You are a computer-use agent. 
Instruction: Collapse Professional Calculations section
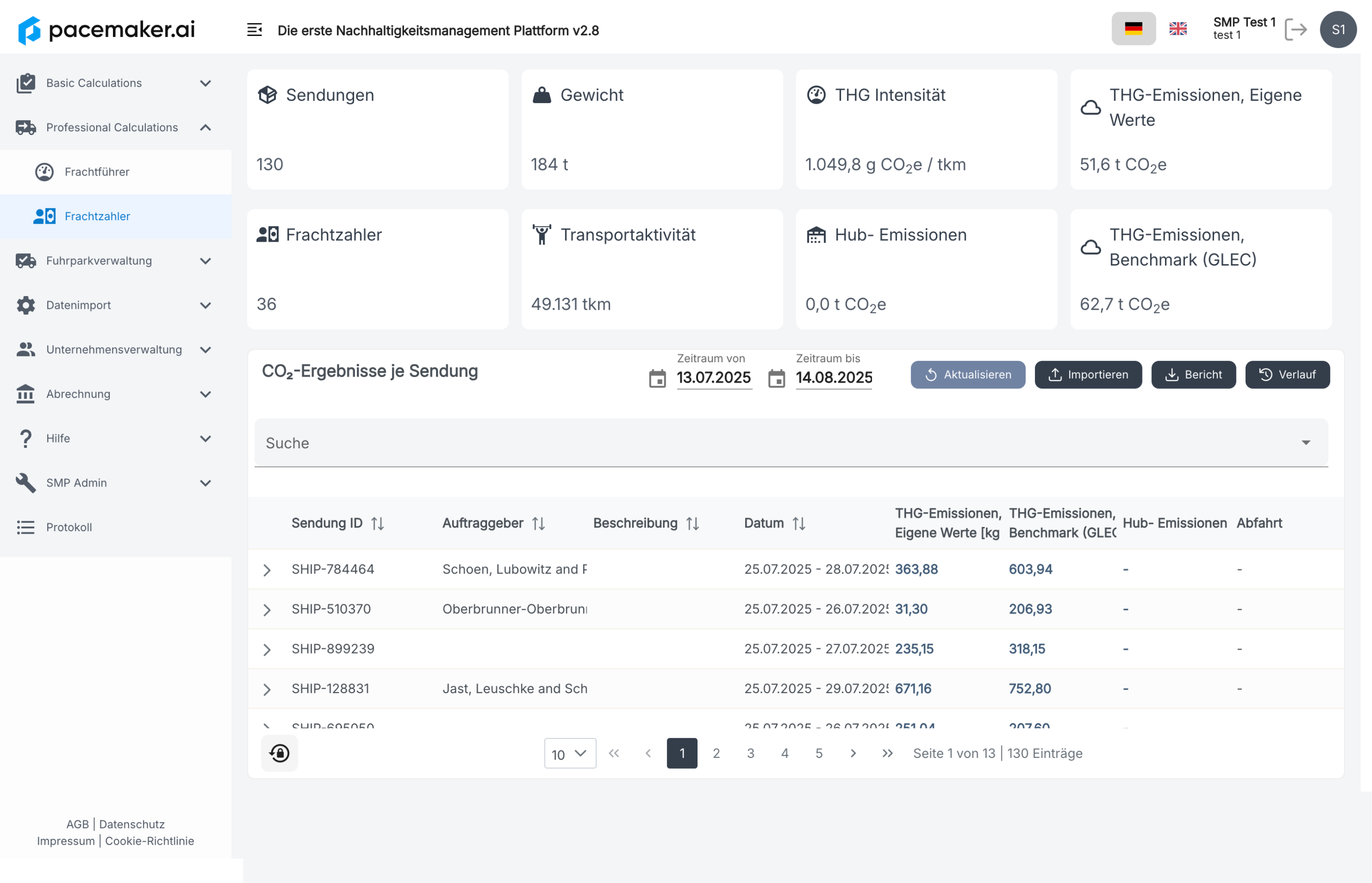[206, 127]
